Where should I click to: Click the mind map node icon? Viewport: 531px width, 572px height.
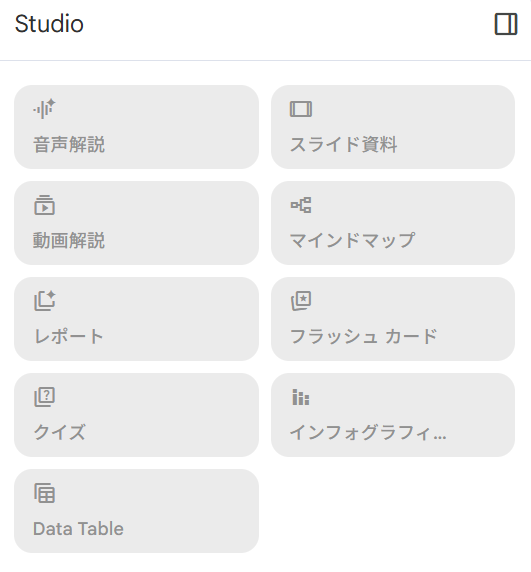tap(301, 205)
